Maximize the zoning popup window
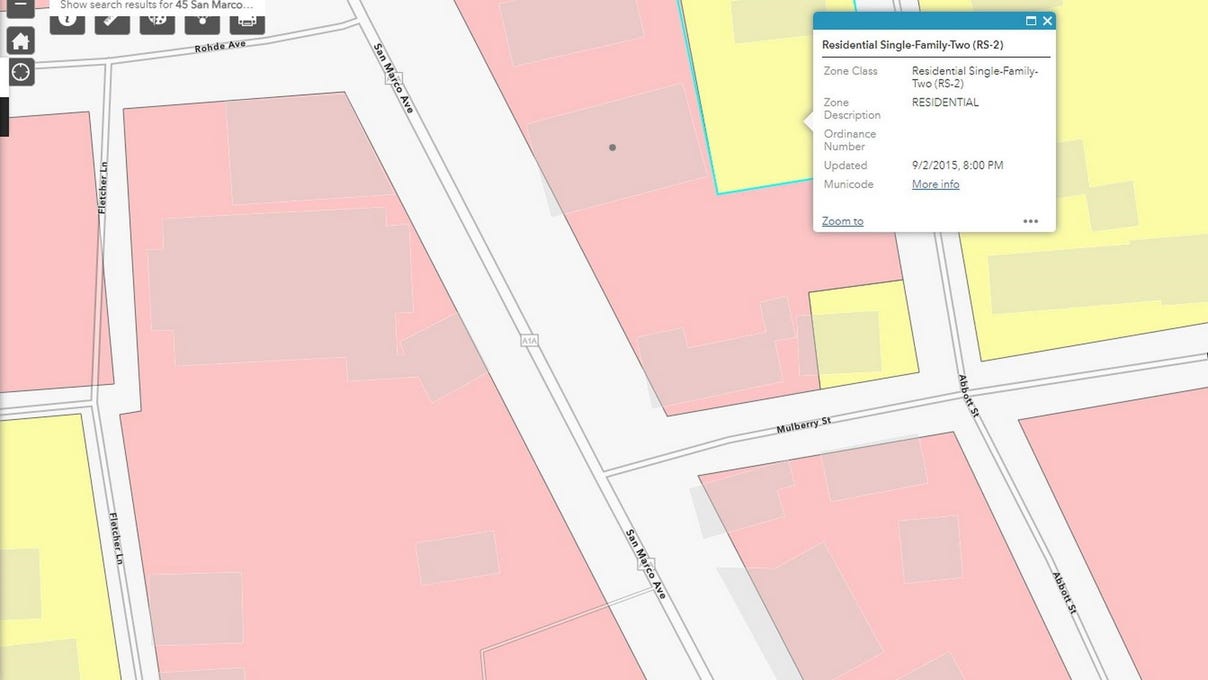 point(1030,21)
